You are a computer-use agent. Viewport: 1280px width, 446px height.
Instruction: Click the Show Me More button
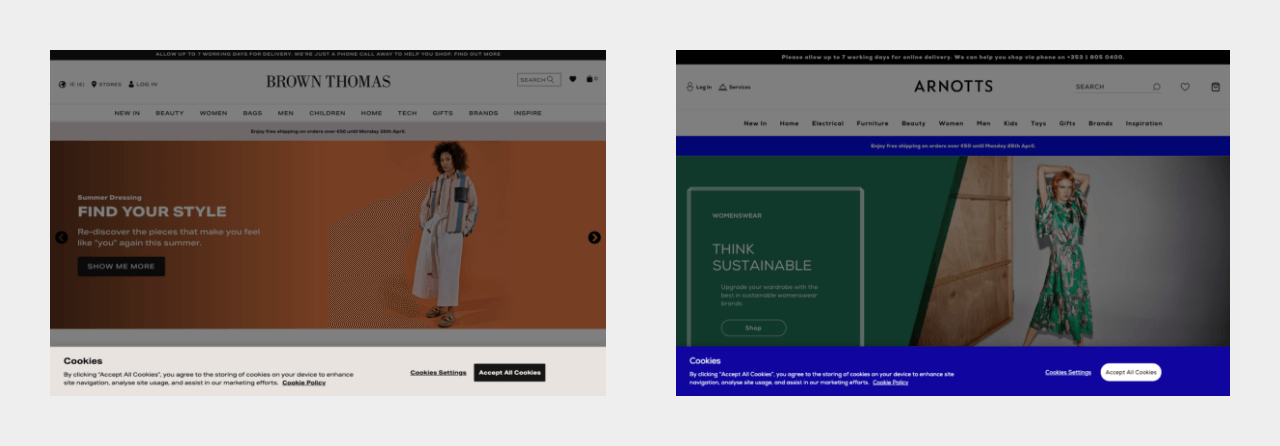[121, 266]
